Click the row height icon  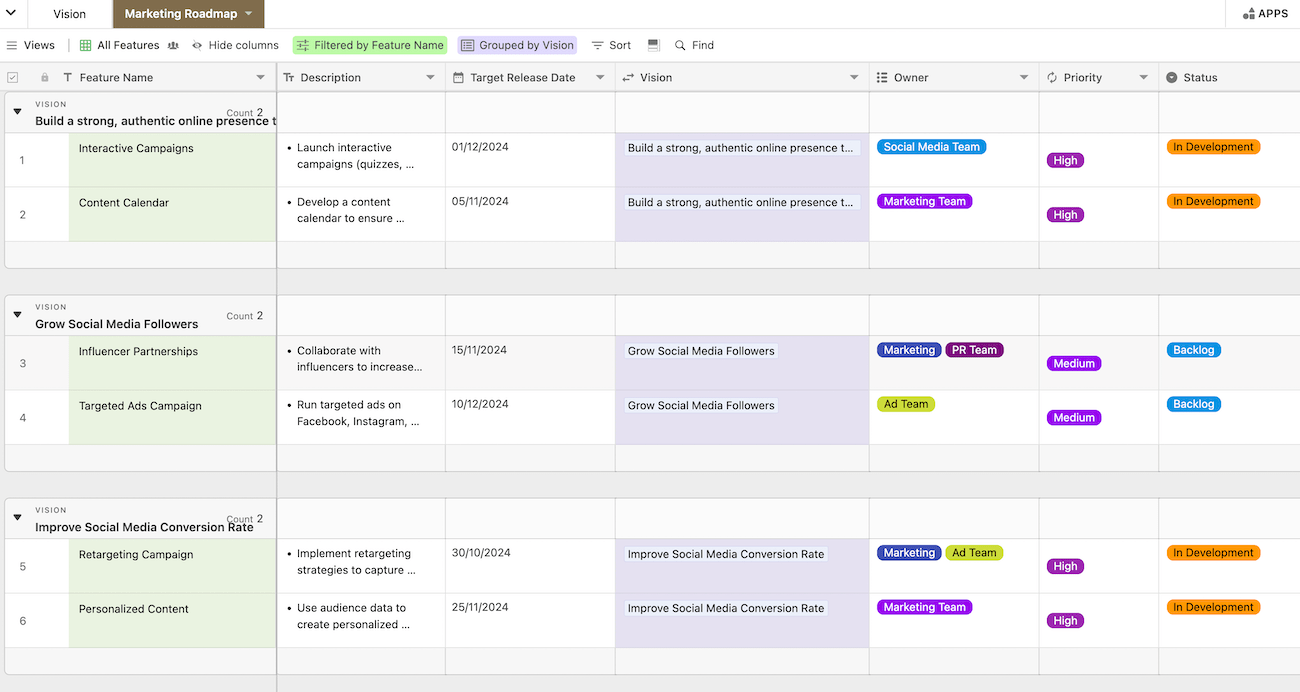pyautogui.click(x=653, y=45)
